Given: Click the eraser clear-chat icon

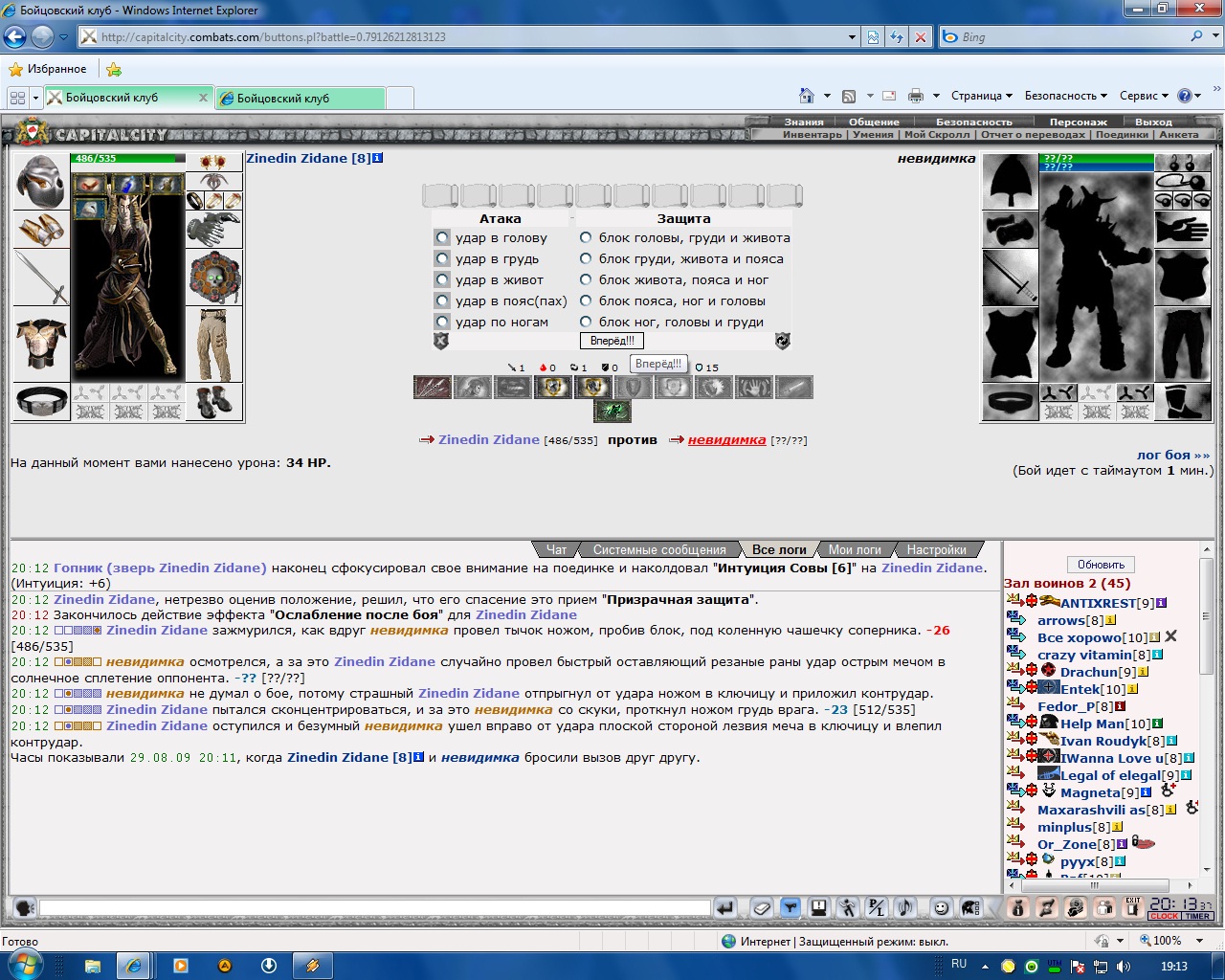Looking at the screenshot, I should coord(761,907).
